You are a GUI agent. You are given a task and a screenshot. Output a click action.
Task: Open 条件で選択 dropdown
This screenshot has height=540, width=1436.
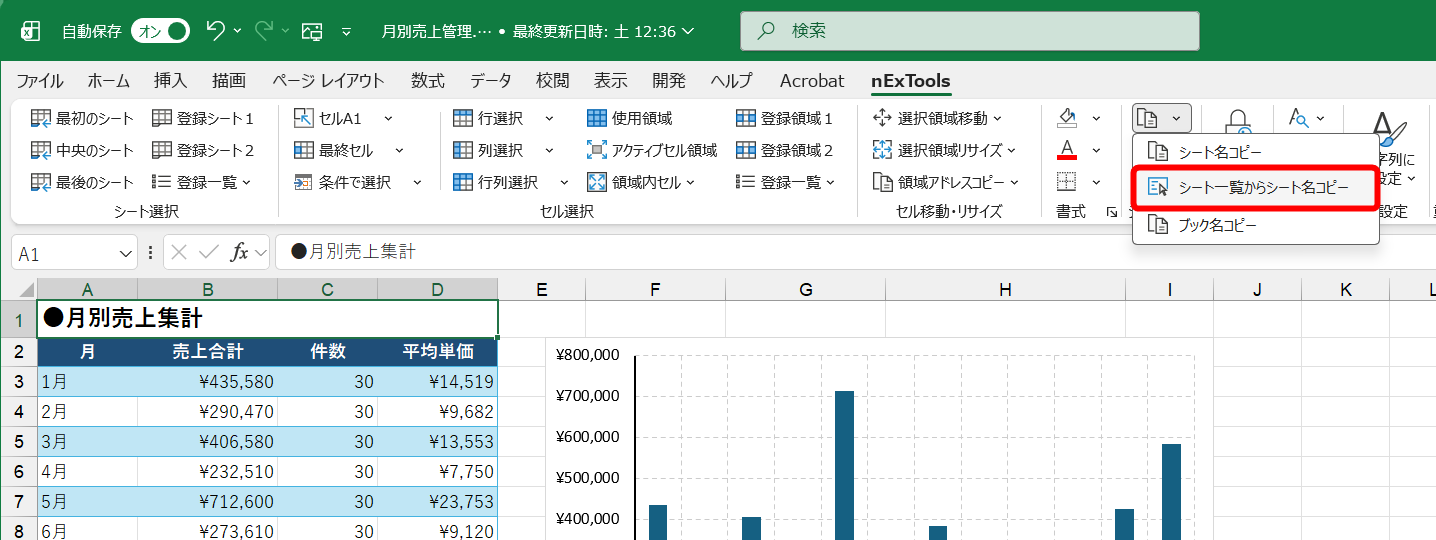tap(417, 182)
